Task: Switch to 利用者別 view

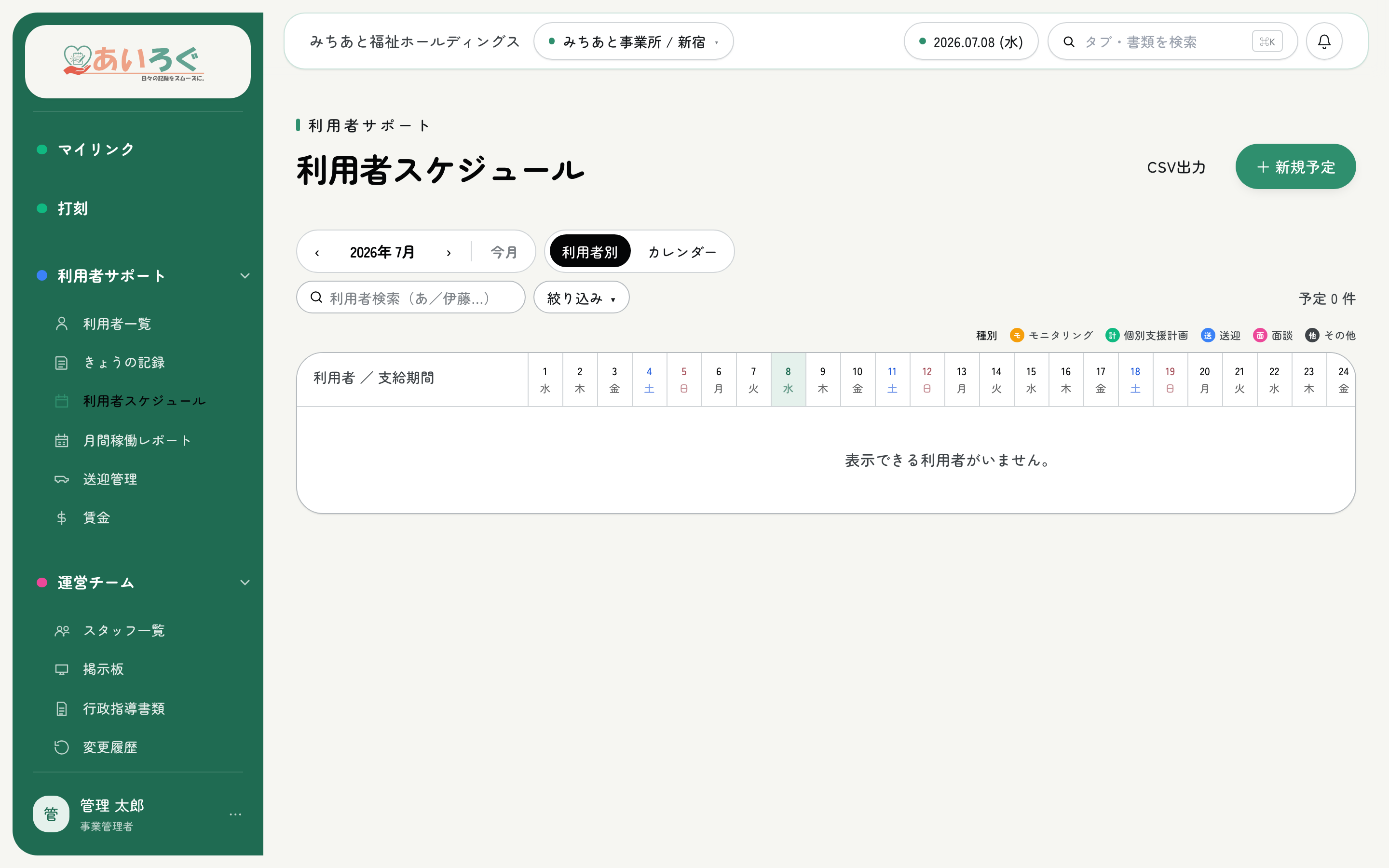Action: (x=589, y=251)
